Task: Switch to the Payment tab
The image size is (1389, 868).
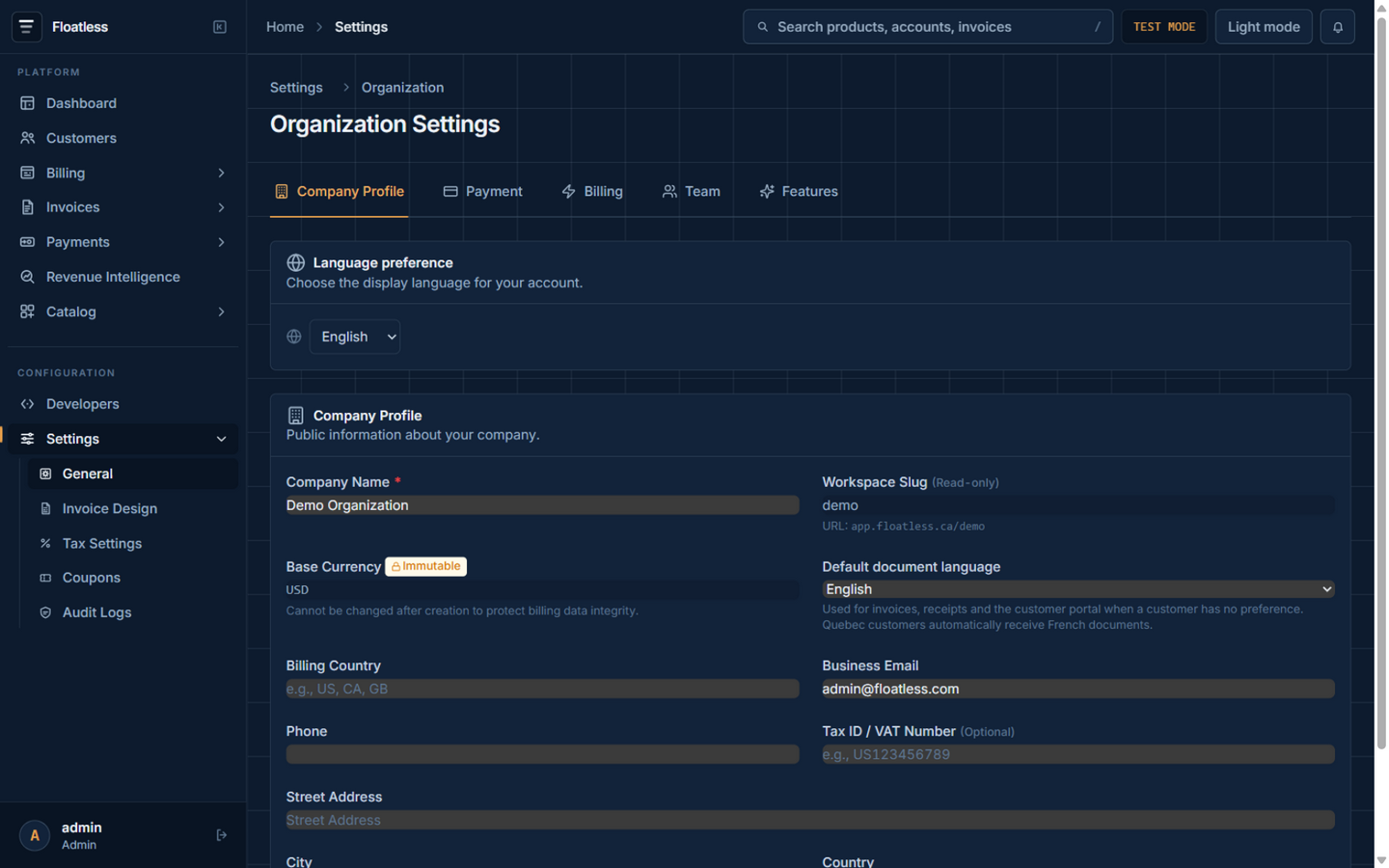Action: tap(482, 191)
